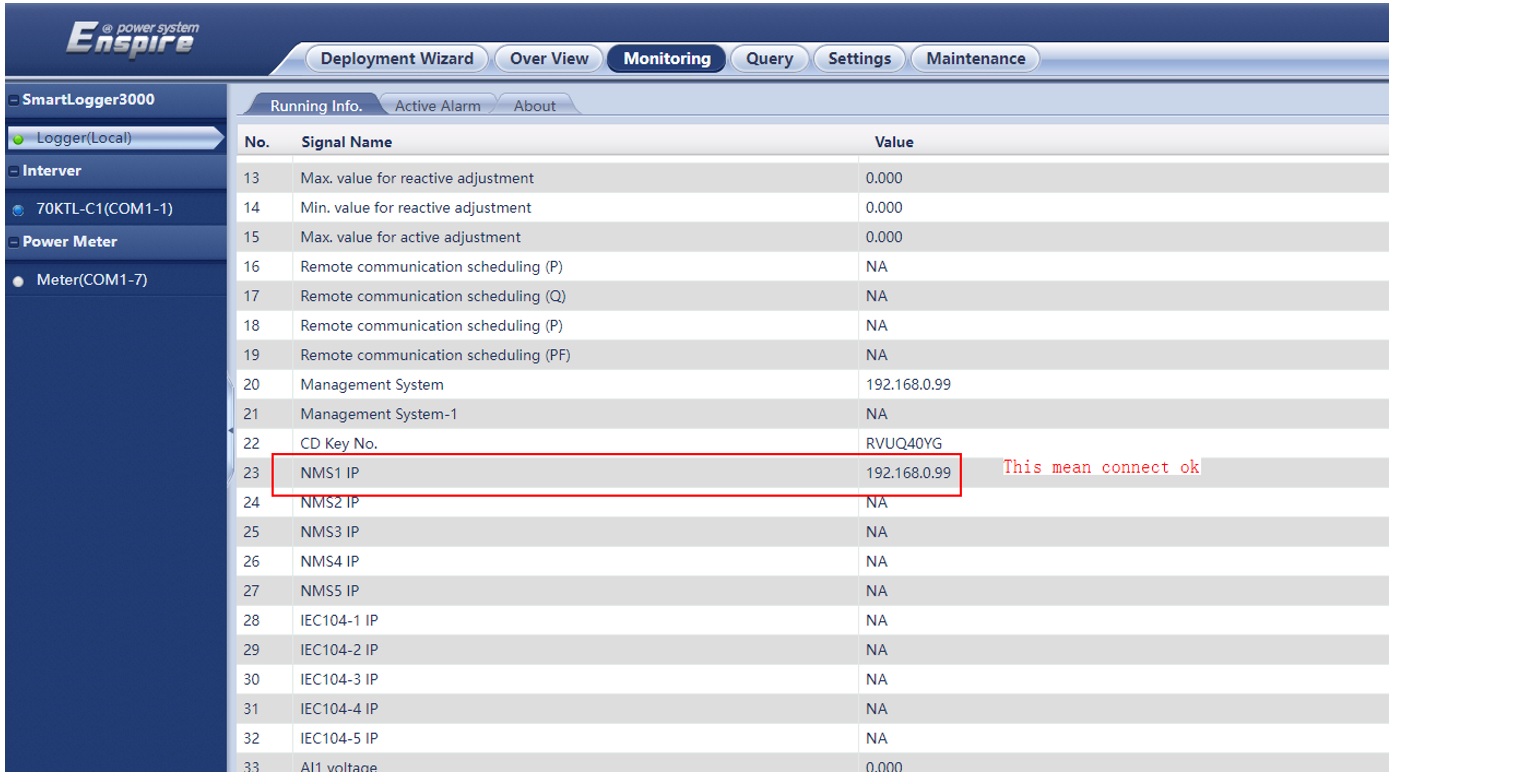This screenshot has height=784, width=1514.
Task: Click row number 20
Action: tap(251, 384)
